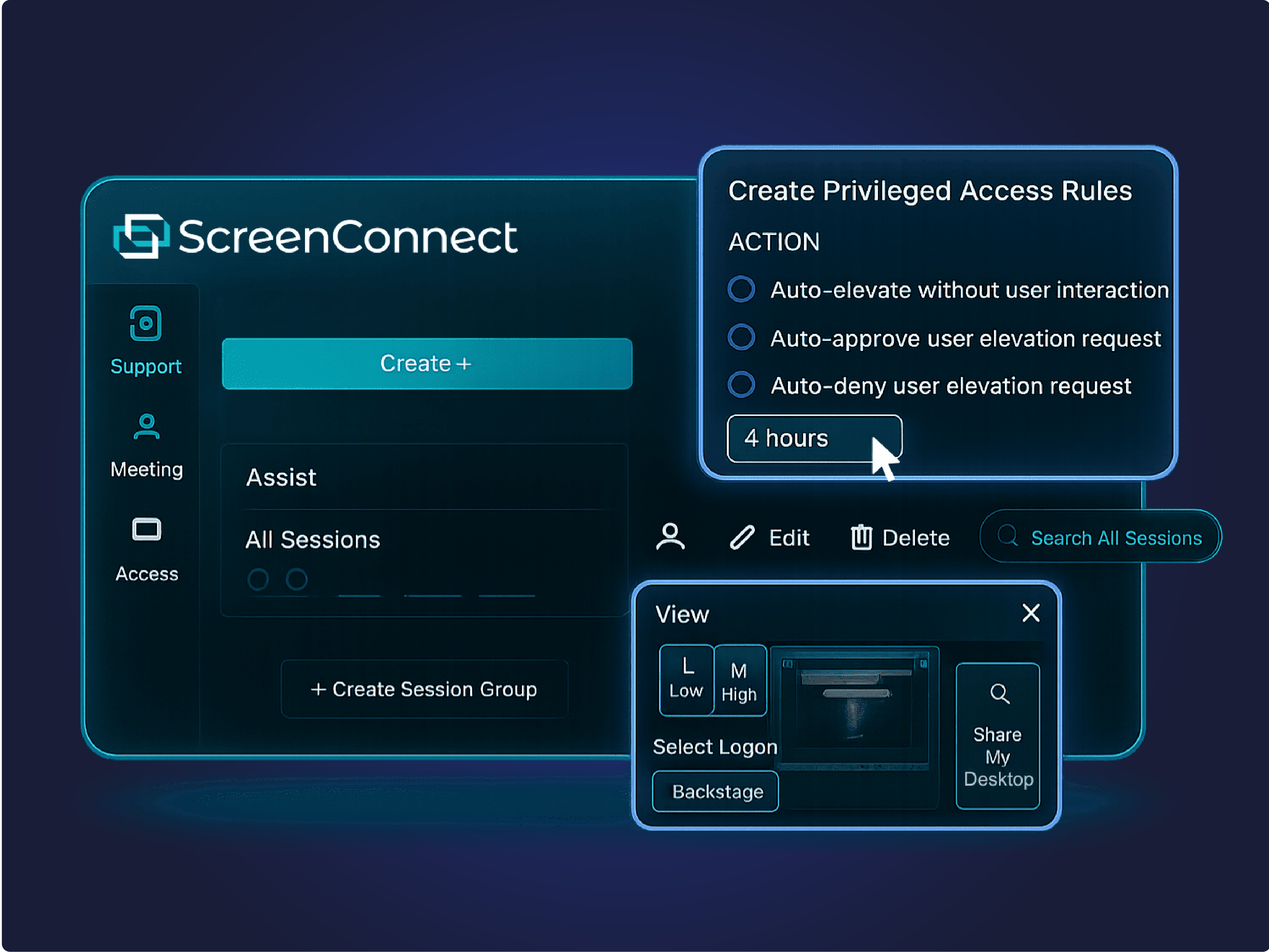Click the Search All Sessions field
Screen dimensions: 1269x952
pos(1100,537)
